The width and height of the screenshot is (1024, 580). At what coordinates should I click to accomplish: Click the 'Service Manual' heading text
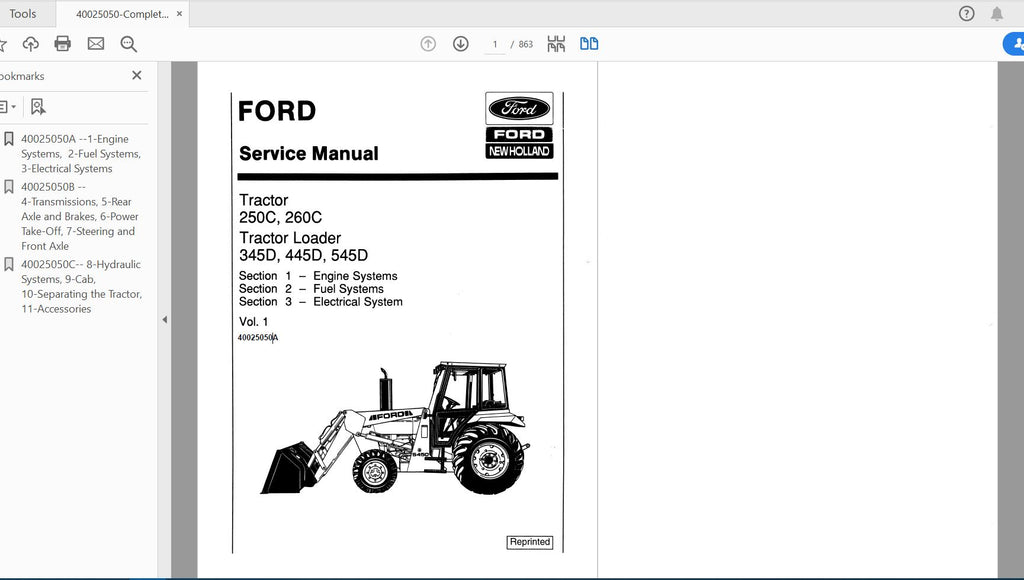click(x=308, y=153)
